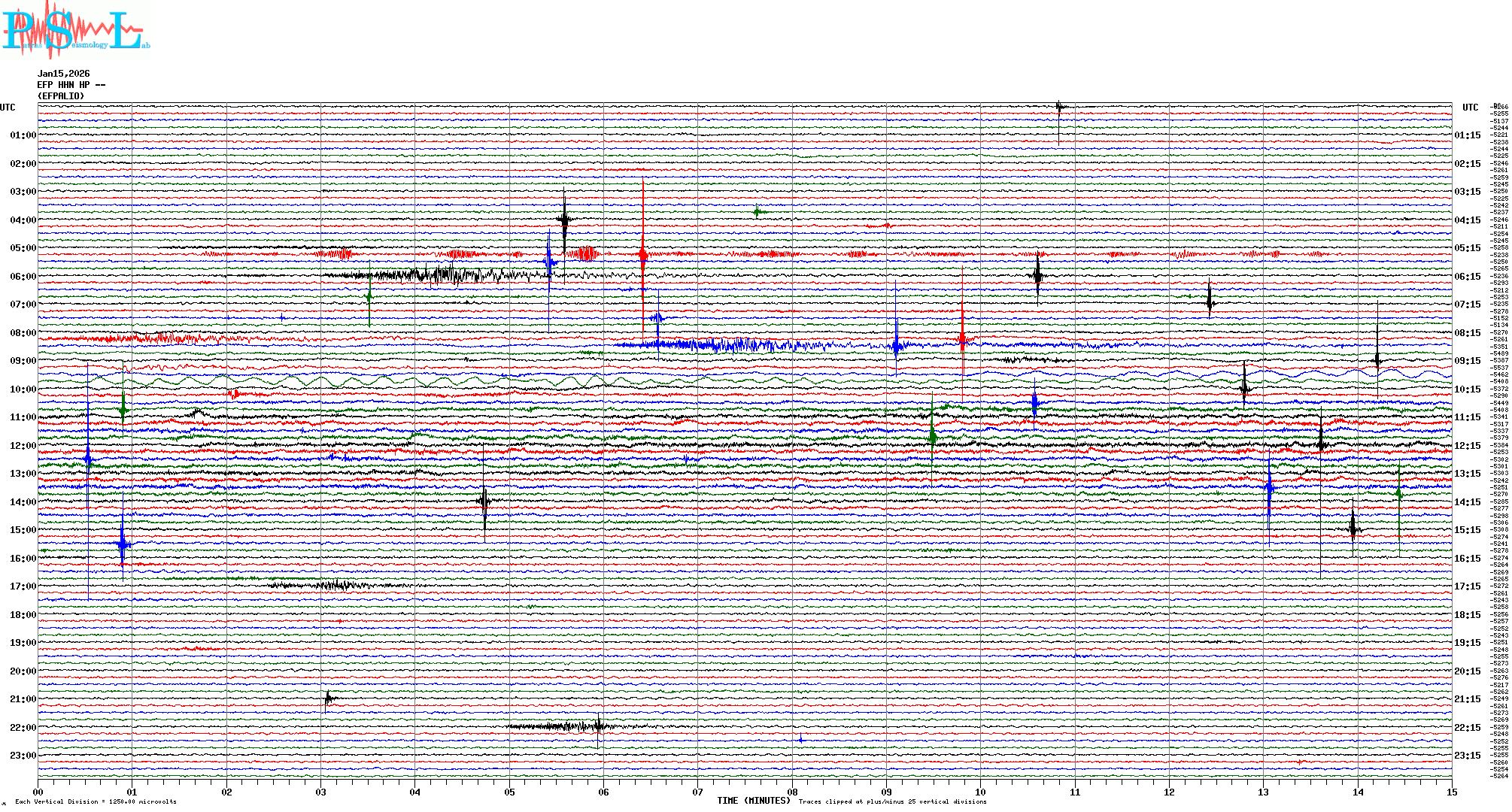The image size is (1512, 812).
Task: Click the Jan15,2026 date label
Action: coord(63,74)
